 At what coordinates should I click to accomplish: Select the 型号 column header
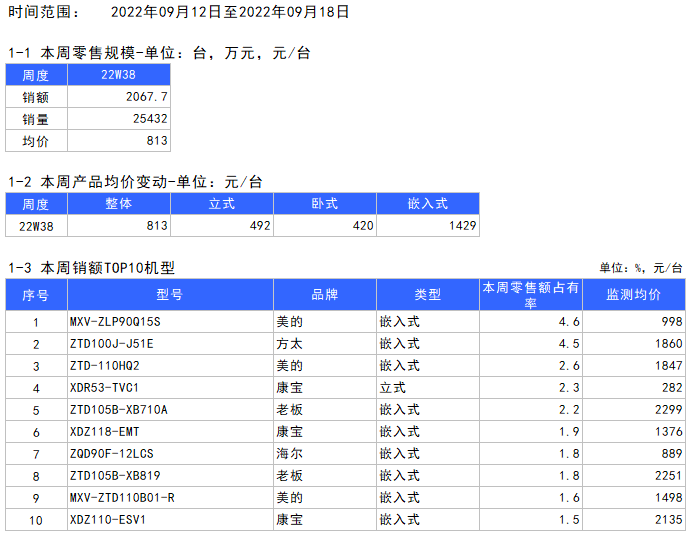click(x=170, y=294)
